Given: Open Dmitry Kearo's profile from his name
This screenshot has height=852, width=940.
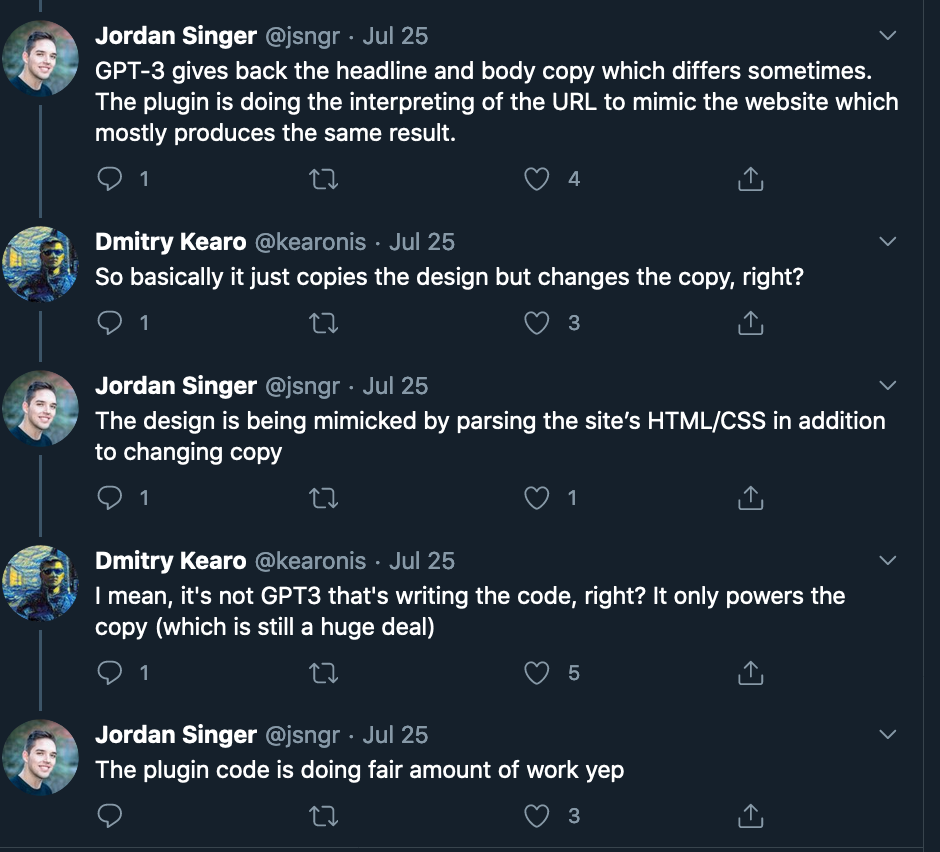Looking at the screenshot, I should point(170,242).
